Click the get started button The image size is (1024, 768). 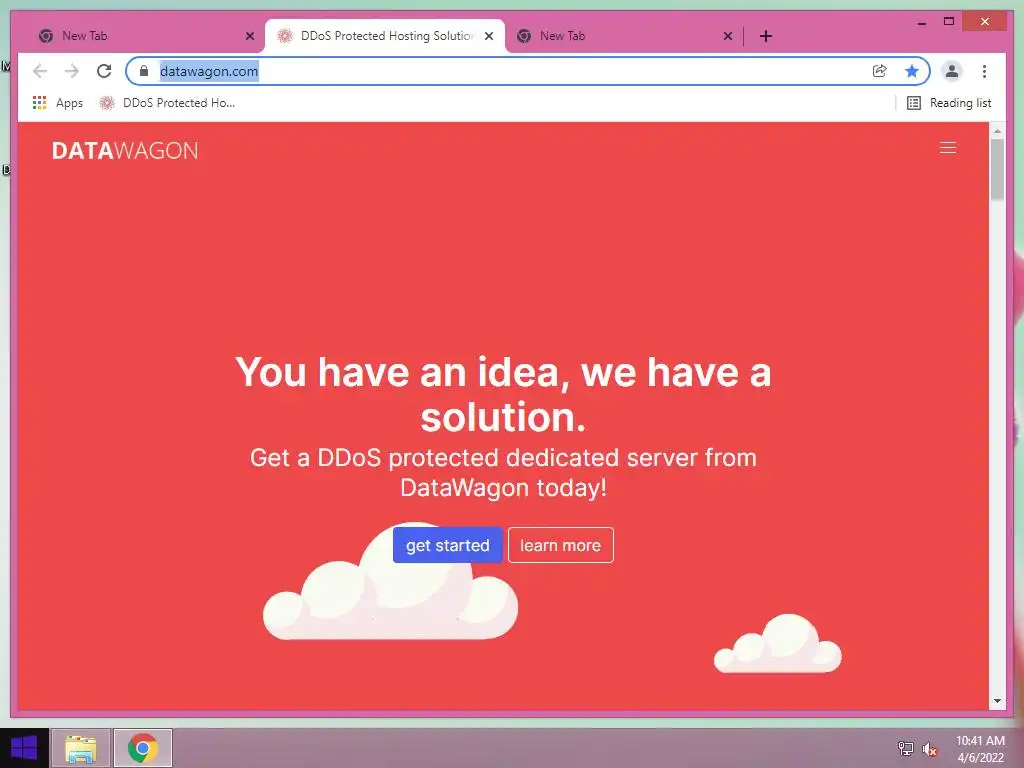click(447, 545)
